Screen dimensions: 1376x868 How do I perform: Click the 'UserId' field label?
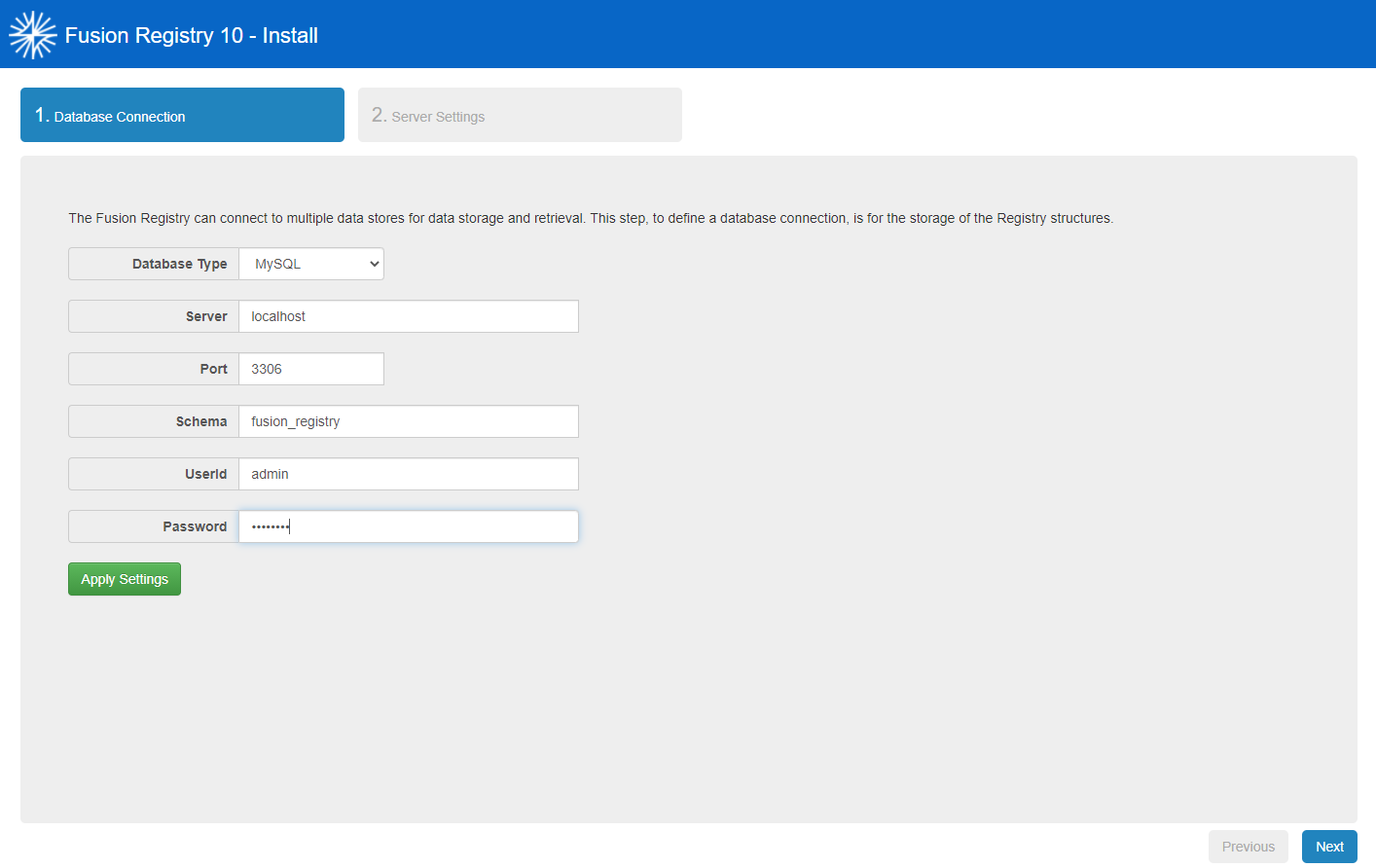tap(205, 474)
